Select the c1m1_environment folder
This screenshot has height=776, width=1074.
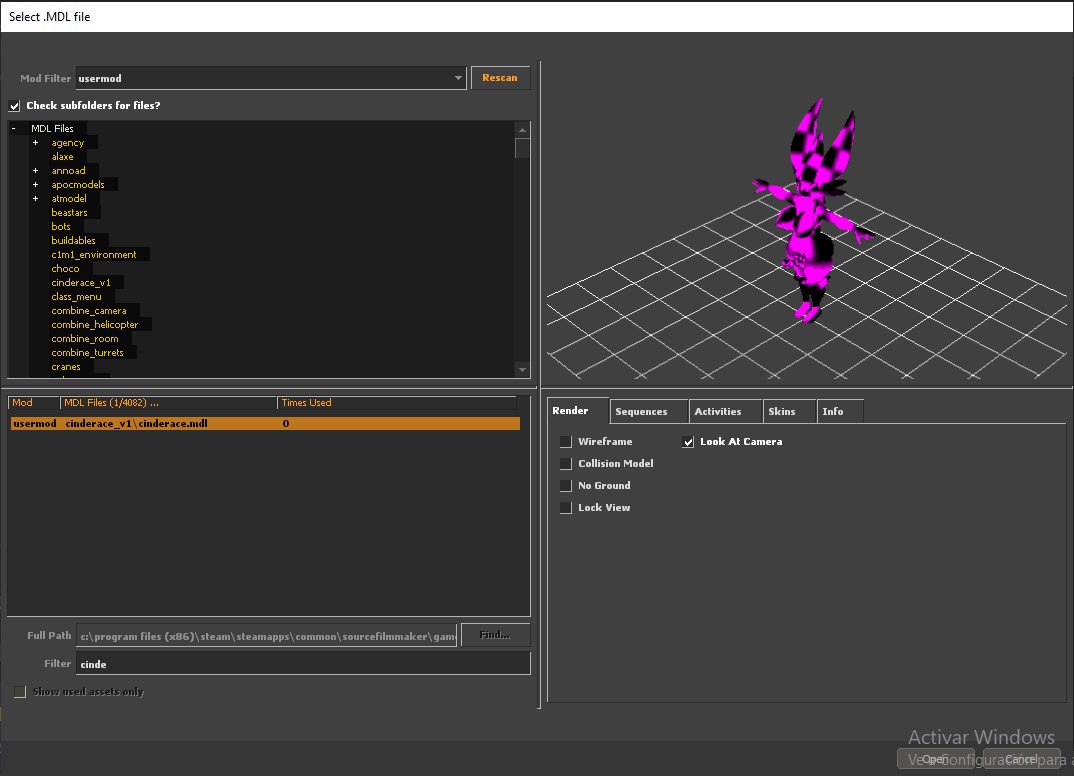click(x=94, y=255)
